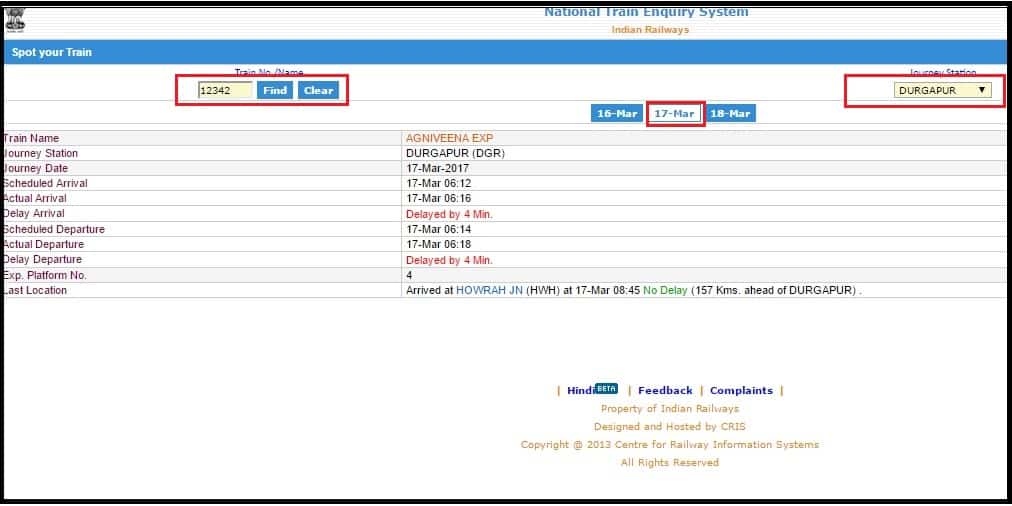
Task: Select the 16-Mar date tab
Action: click(x=617, y=114)
